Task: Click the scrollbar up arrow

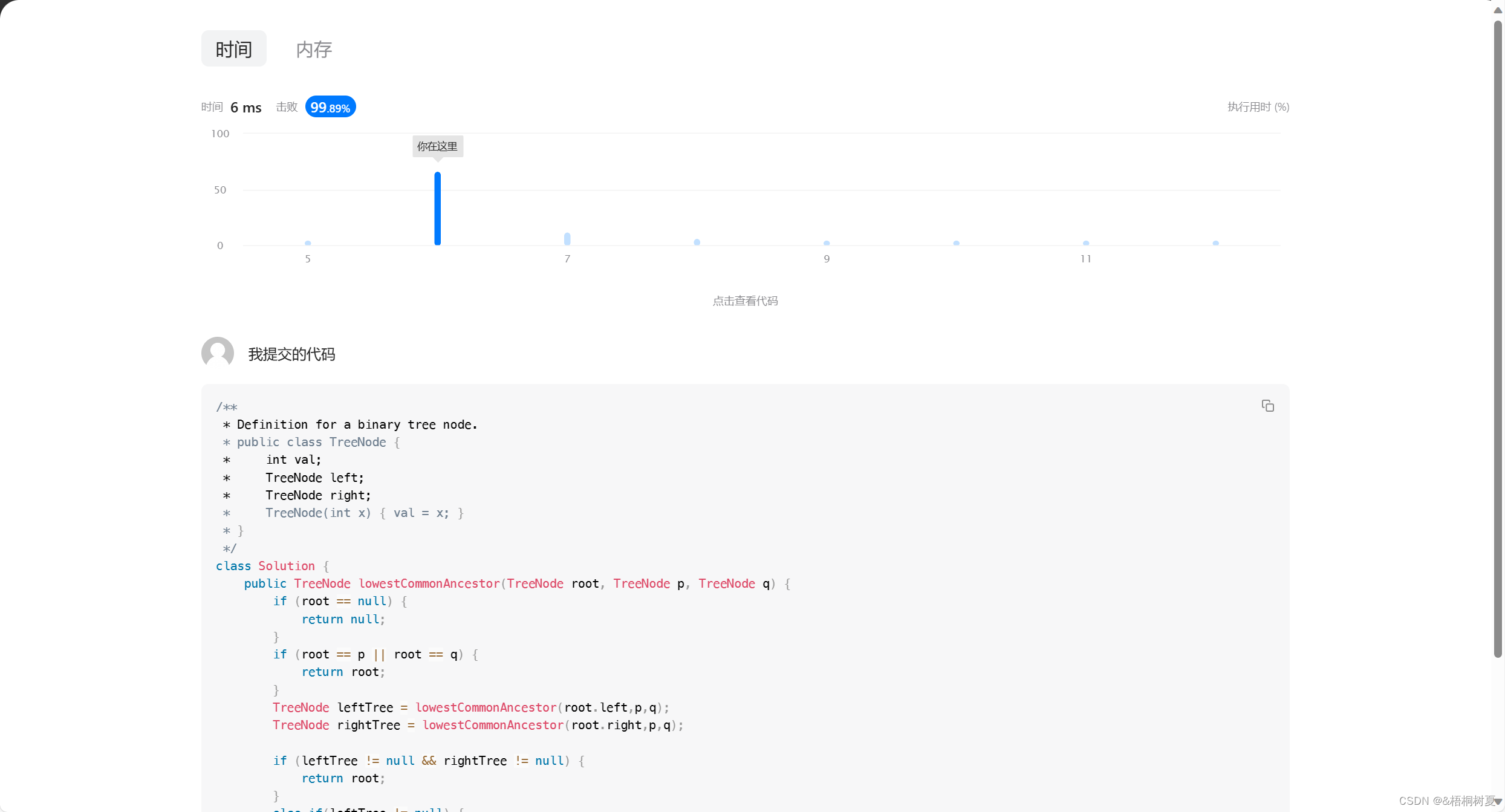Action: (x=1497, y=10)
